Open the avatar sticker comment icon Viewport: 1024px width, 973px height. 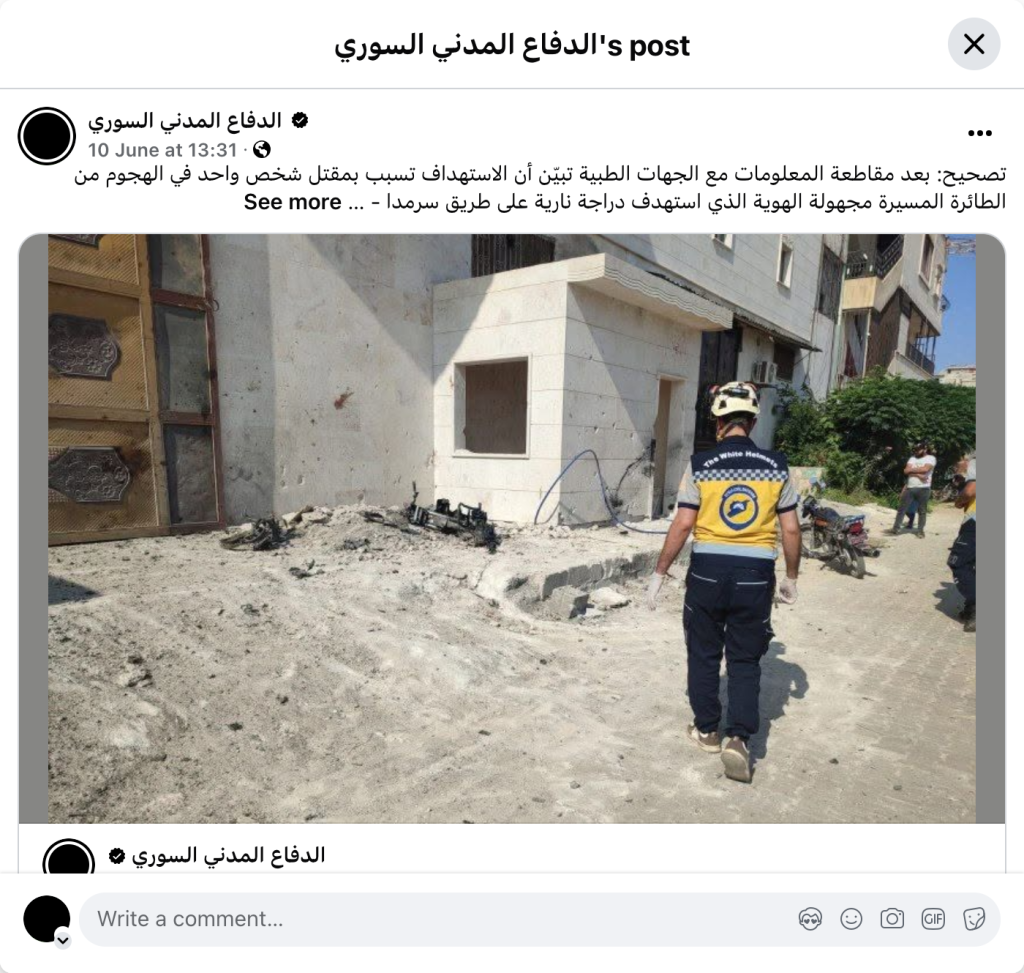click(810, 919)
